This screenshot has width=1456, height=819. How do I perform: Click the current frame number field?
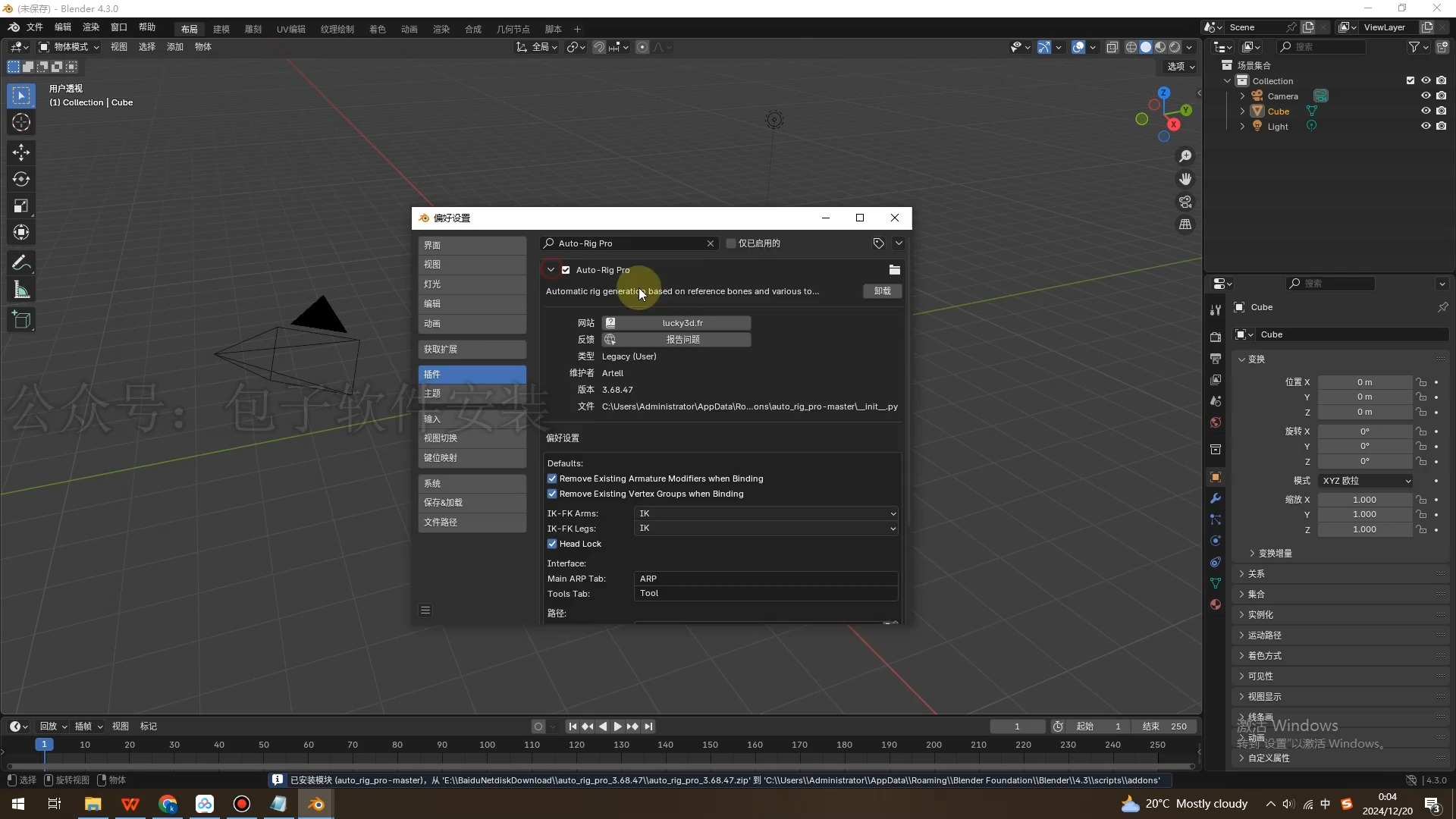pos(1018,726)
